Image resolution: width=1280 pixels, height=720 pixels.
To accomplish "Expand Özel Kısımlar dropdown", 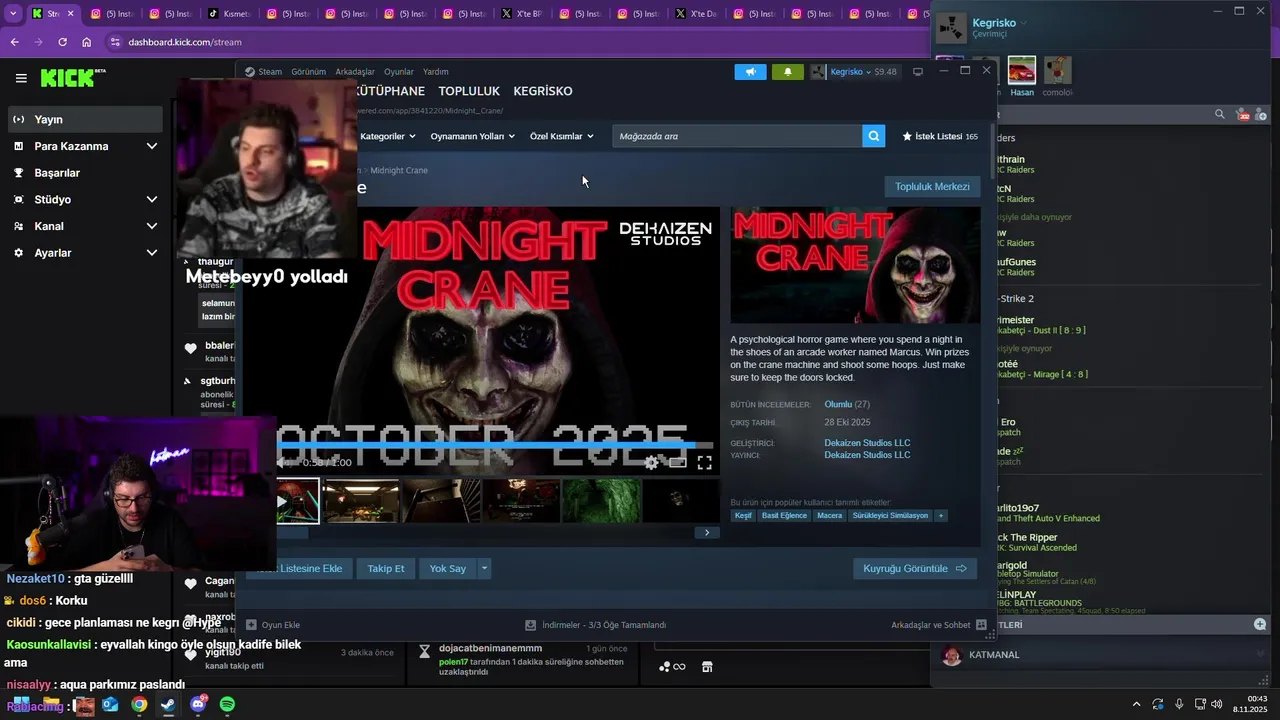I will [561, 136].
